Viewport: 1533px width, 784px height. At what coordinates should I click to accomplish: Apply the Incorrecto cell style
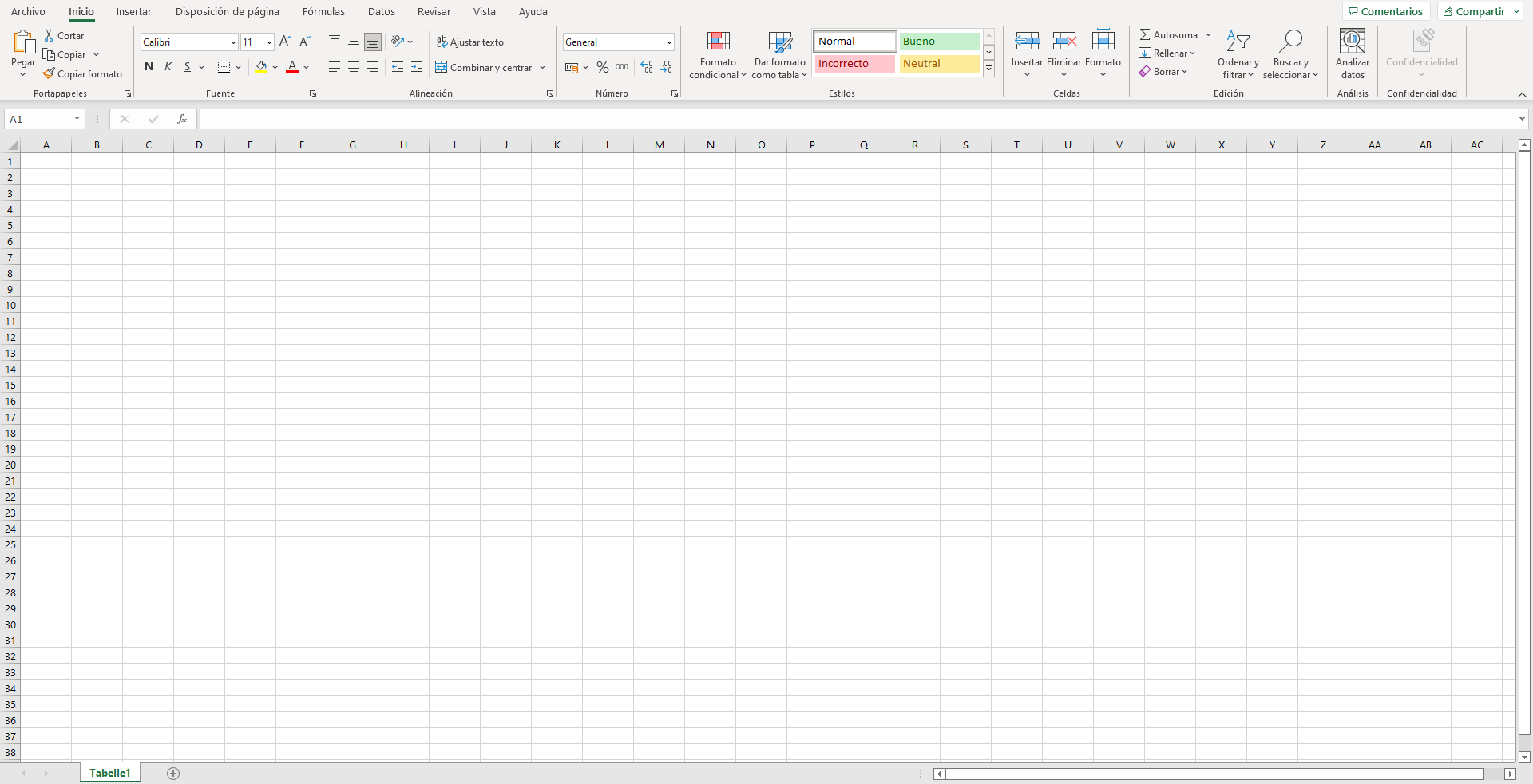(x=854, y=64)
